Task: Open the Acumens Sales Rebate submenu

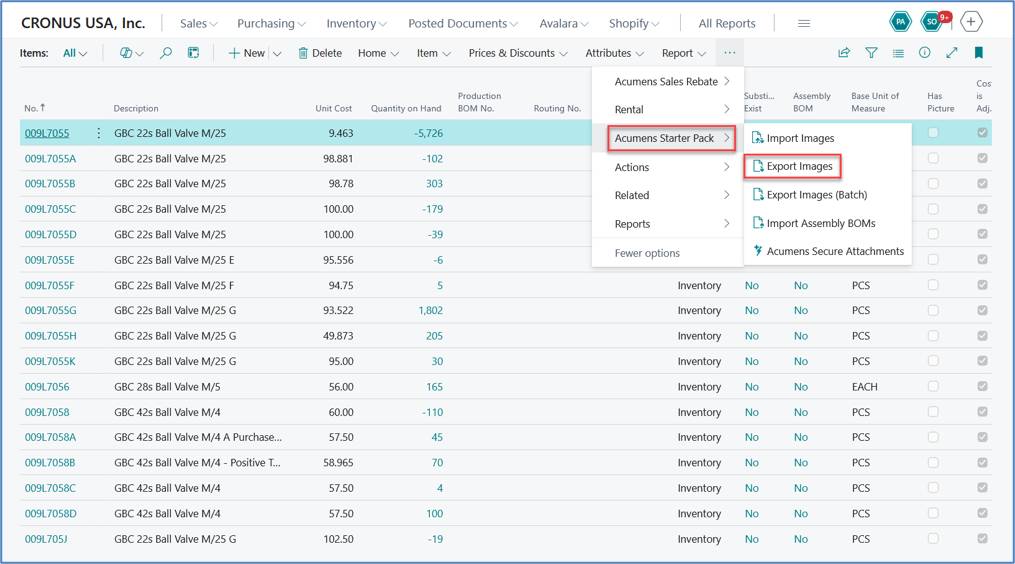Action: 668,81
